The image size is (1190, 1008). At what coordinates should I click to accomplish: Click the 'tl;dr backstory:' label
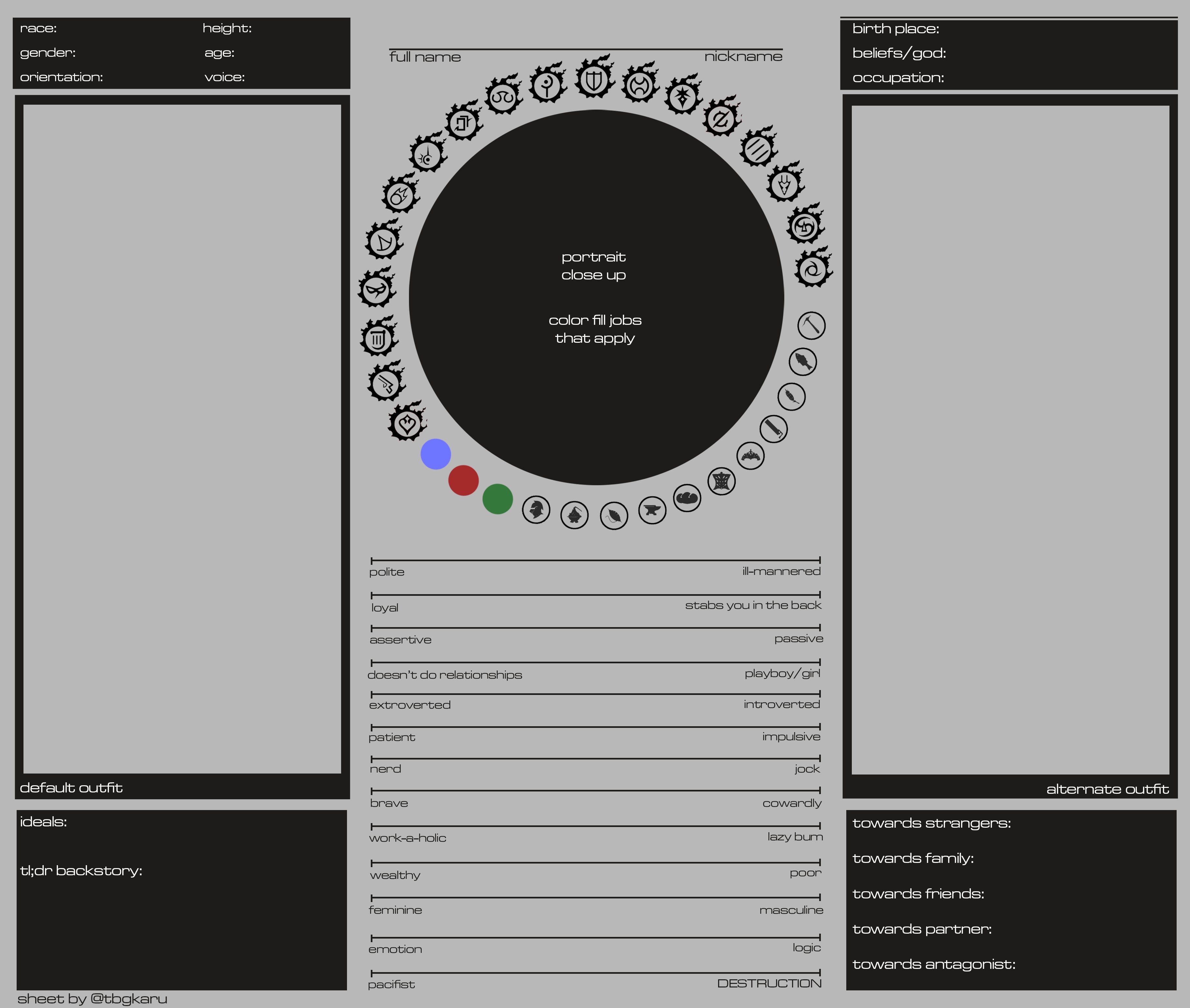click(x=81, y=871)
